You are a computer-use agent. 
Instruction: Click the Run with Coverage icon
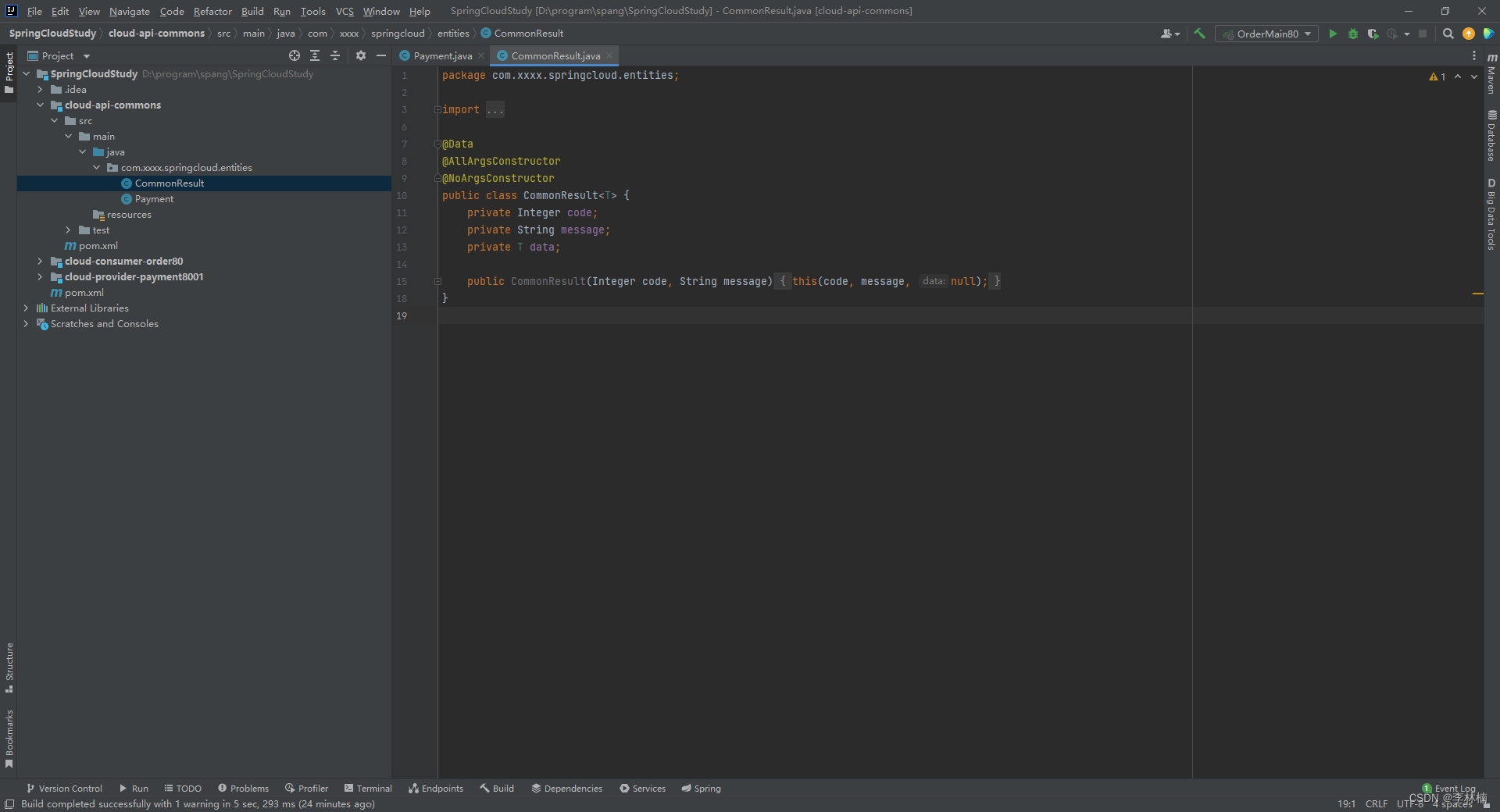pos(1373,34)
